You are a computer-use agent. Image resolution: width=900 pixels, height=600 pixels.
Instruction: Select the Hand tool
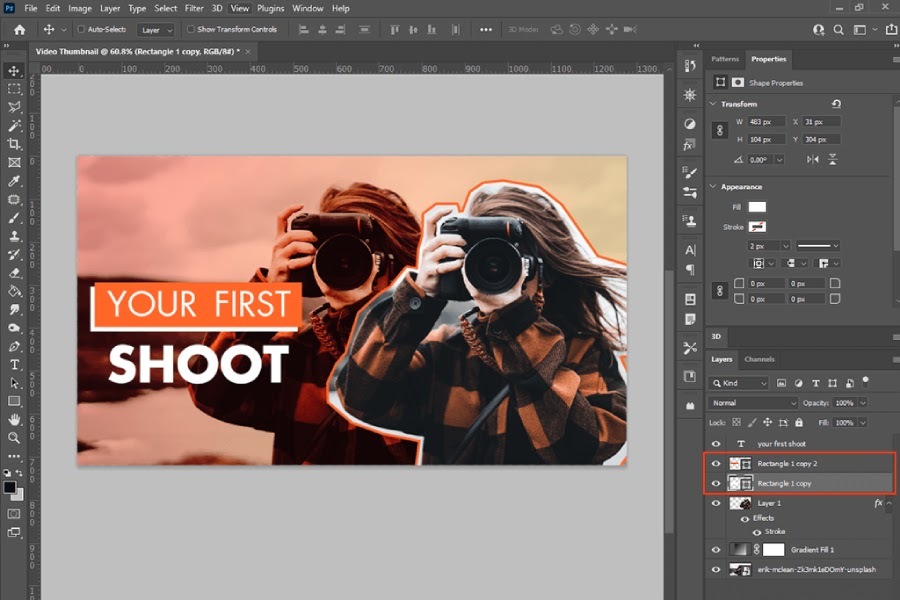pos(14,420)
